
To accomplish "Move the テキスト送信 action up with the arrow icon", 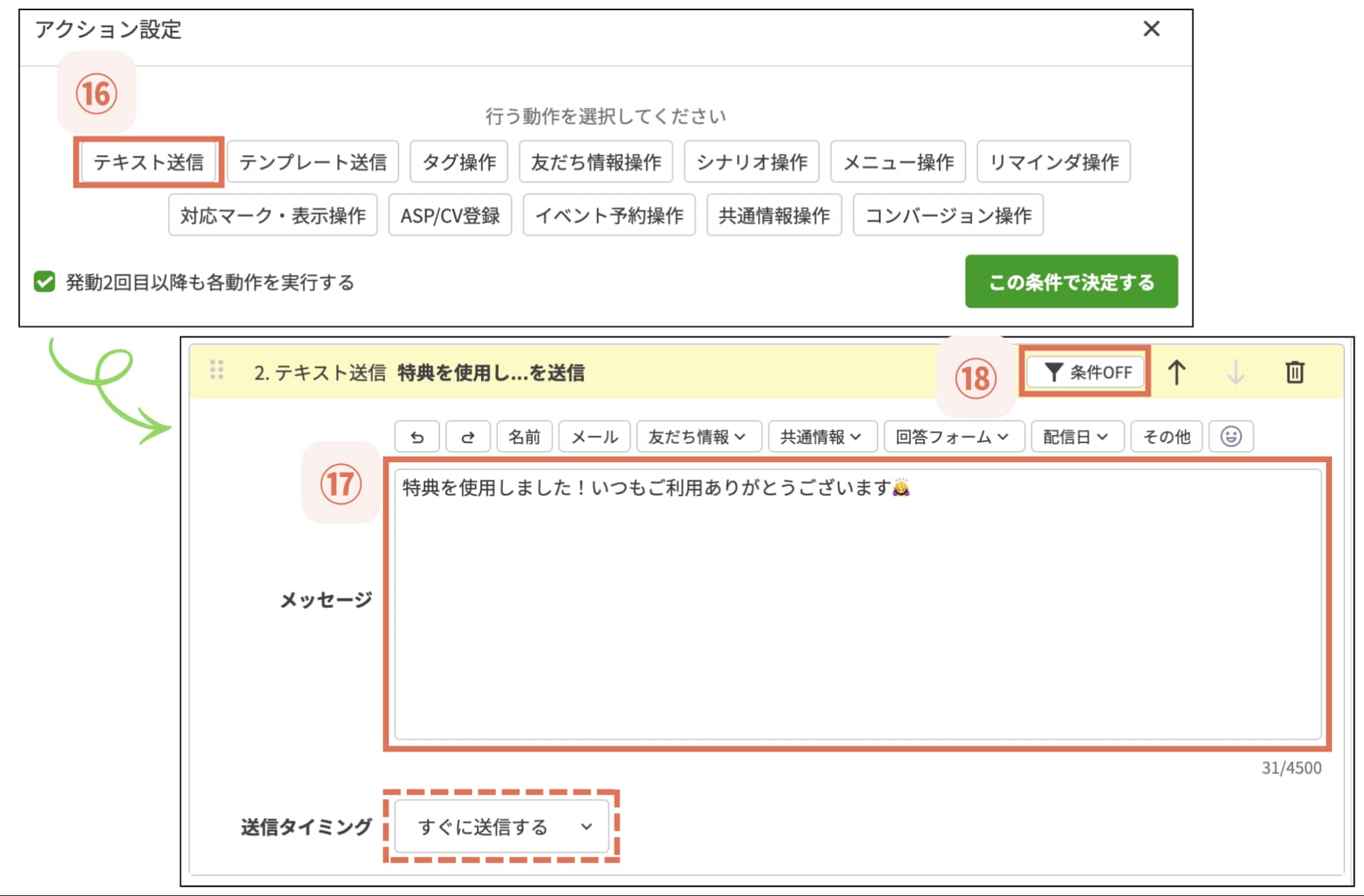I will click(1178, 373).
